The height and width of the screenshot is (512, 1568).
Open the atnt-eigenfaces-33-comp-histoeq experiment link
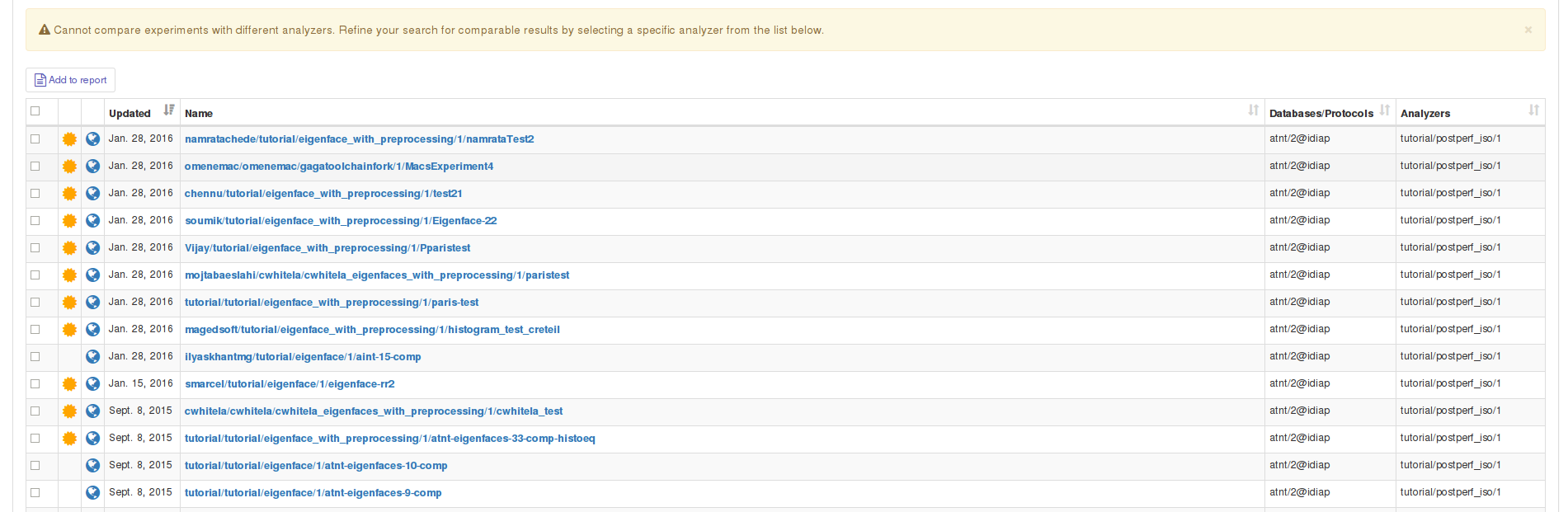[389, 439]
